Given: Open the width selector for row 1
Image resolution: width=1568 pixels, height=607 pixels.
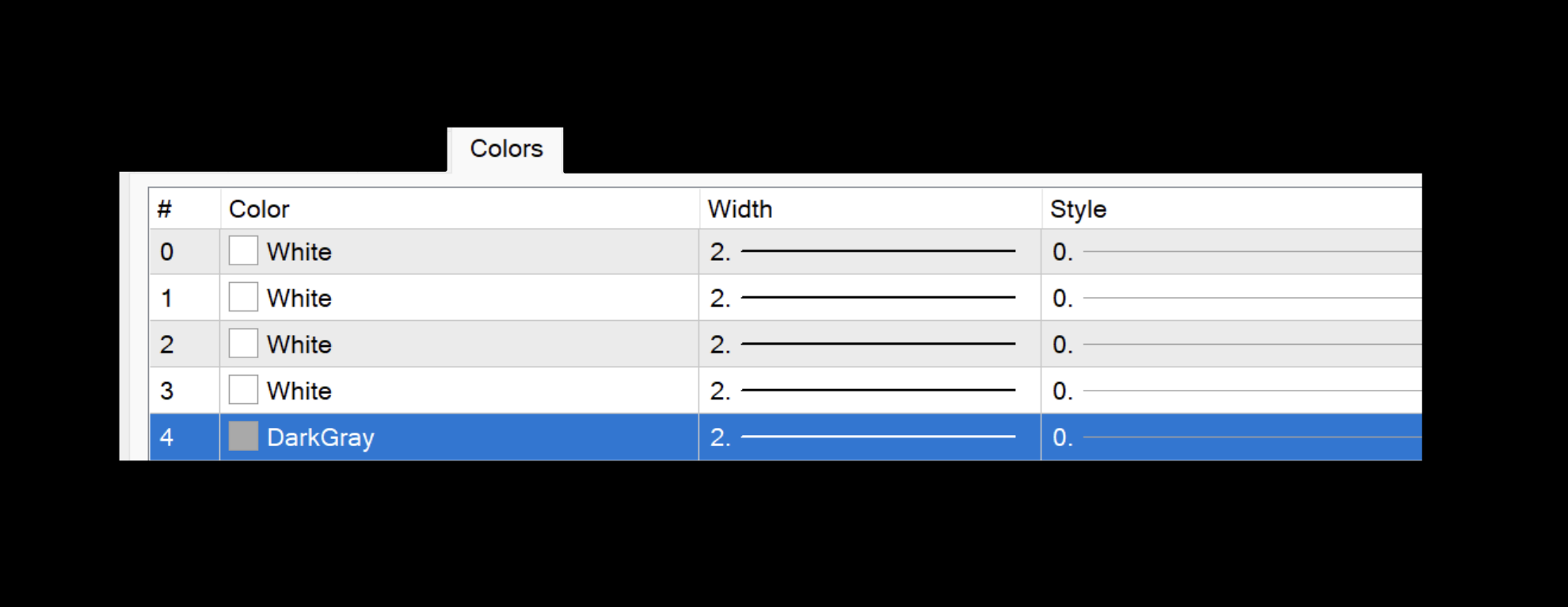Looking at the screenshot, I should click(869, 297).
